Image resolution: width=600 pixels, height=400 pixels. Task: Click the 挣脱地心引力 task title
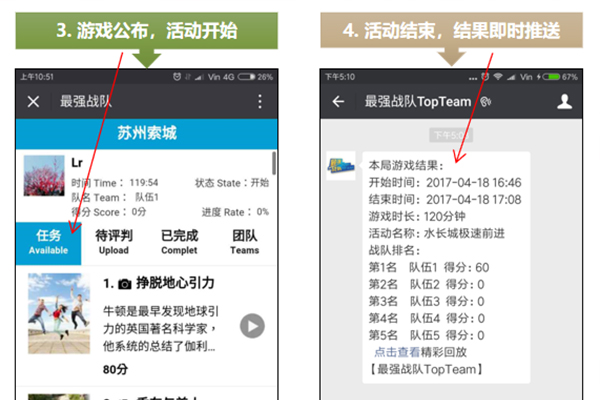(x=175, y=283)
